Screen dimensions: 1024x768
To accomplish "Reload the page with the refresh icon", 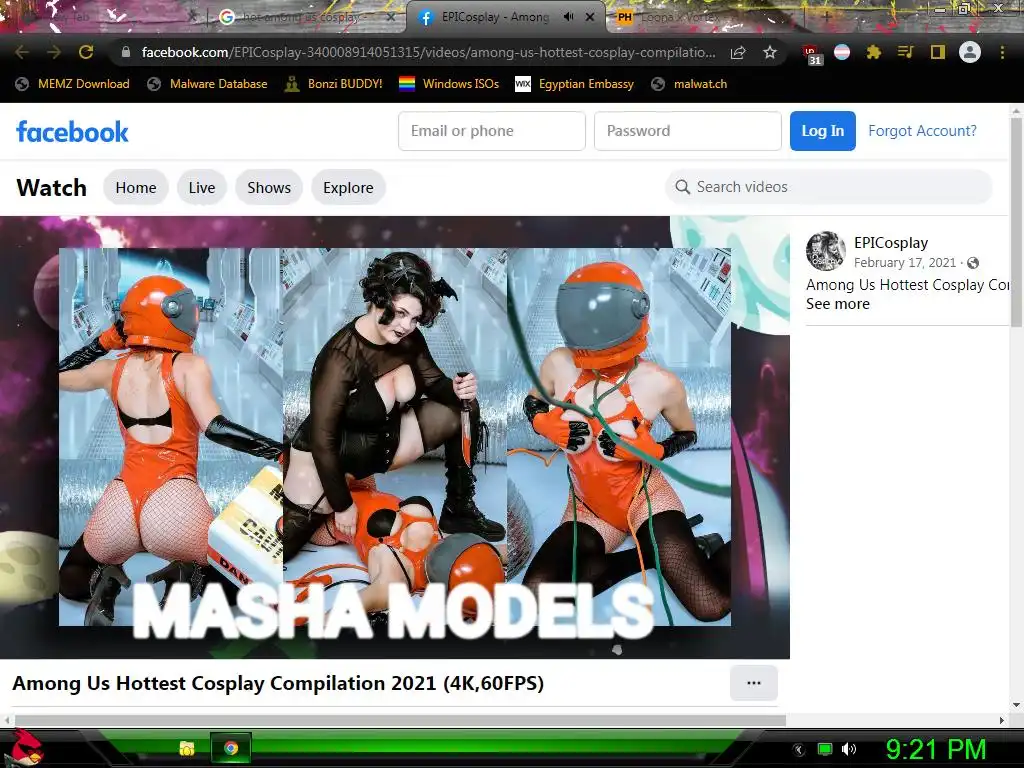I will click(86, 52).
